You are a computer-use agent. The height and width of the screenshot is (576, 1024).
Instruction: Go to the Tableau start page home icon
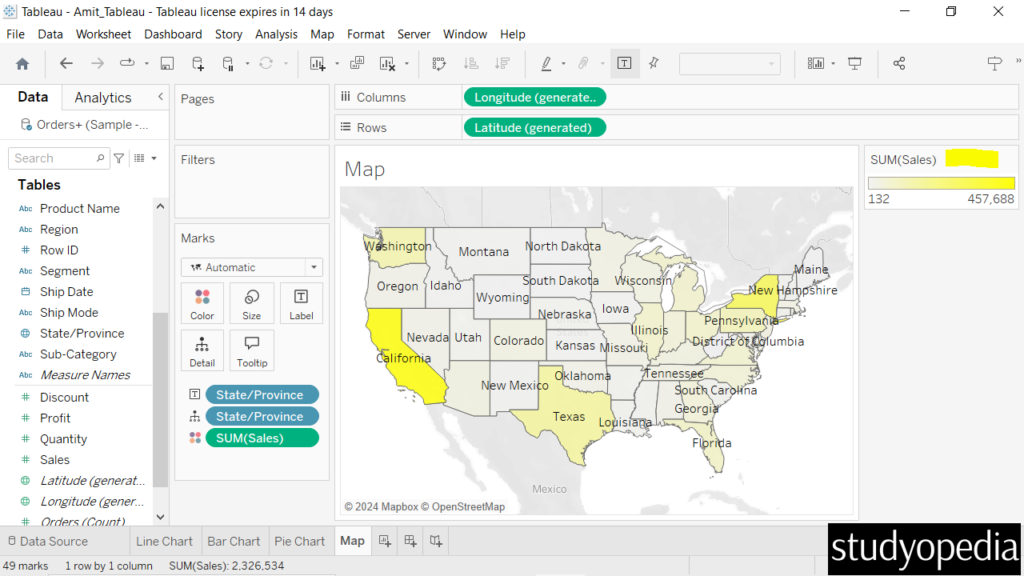22,63
